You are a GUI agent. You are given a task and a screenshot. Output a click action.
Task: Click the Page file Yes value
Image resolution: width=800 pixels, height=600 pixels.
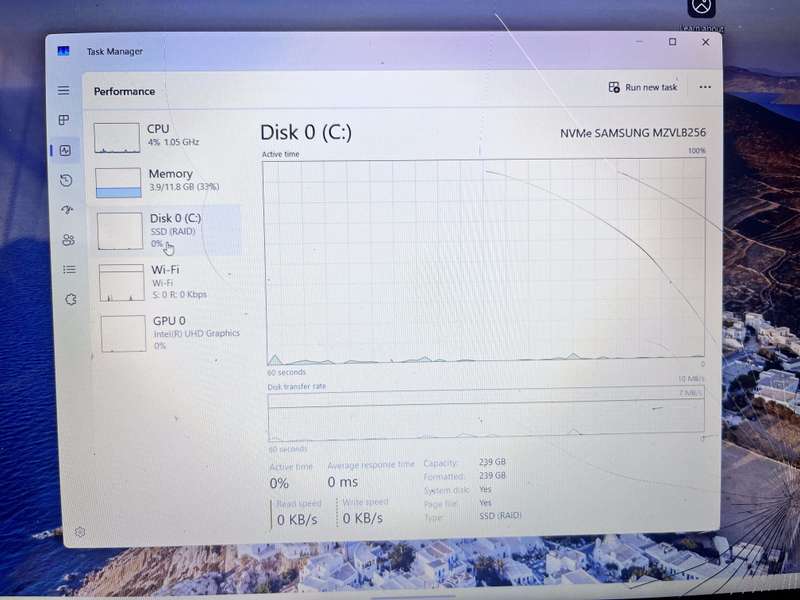tap(485, 503)
